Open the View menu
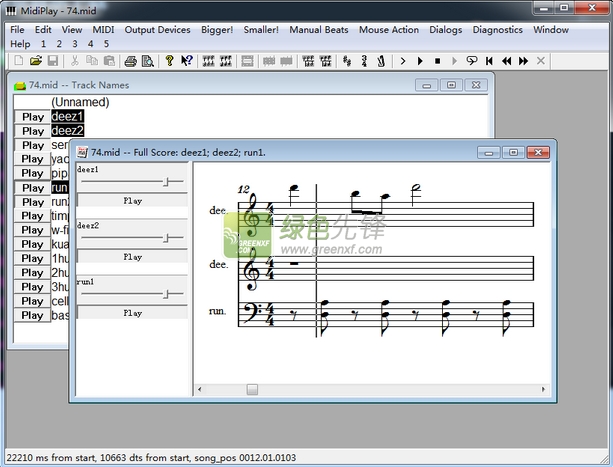 pyautogui.click(x=72, y=30)
